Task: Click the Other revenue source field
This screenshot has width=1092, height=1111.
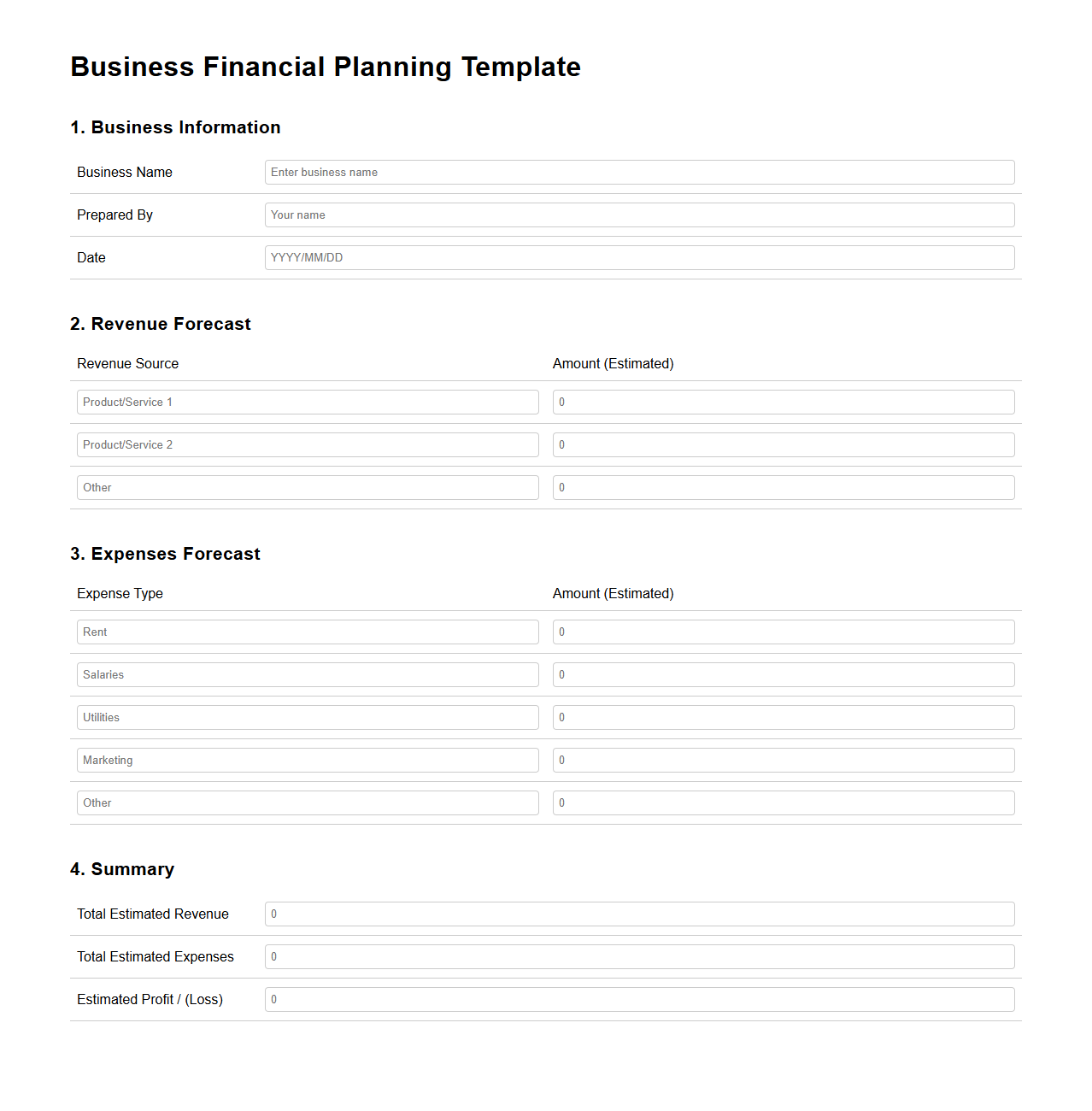Action: click(x=308, y=487)
